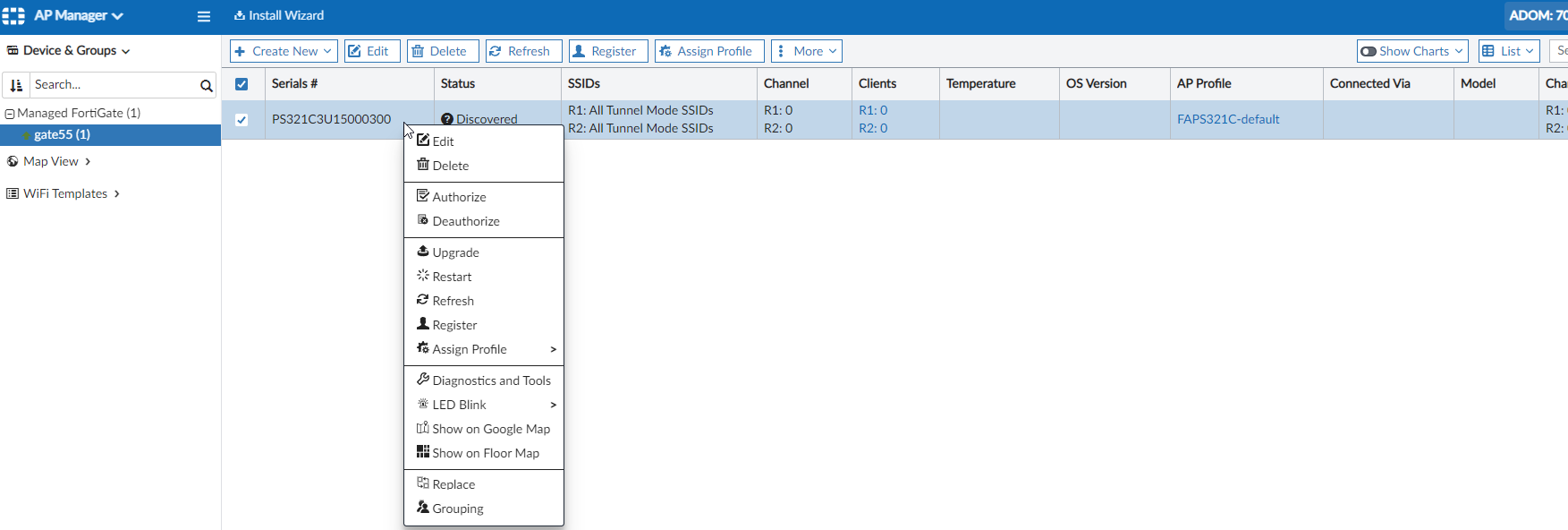
Task: Open Install Wizard from the header
Action: click(279, 15)
